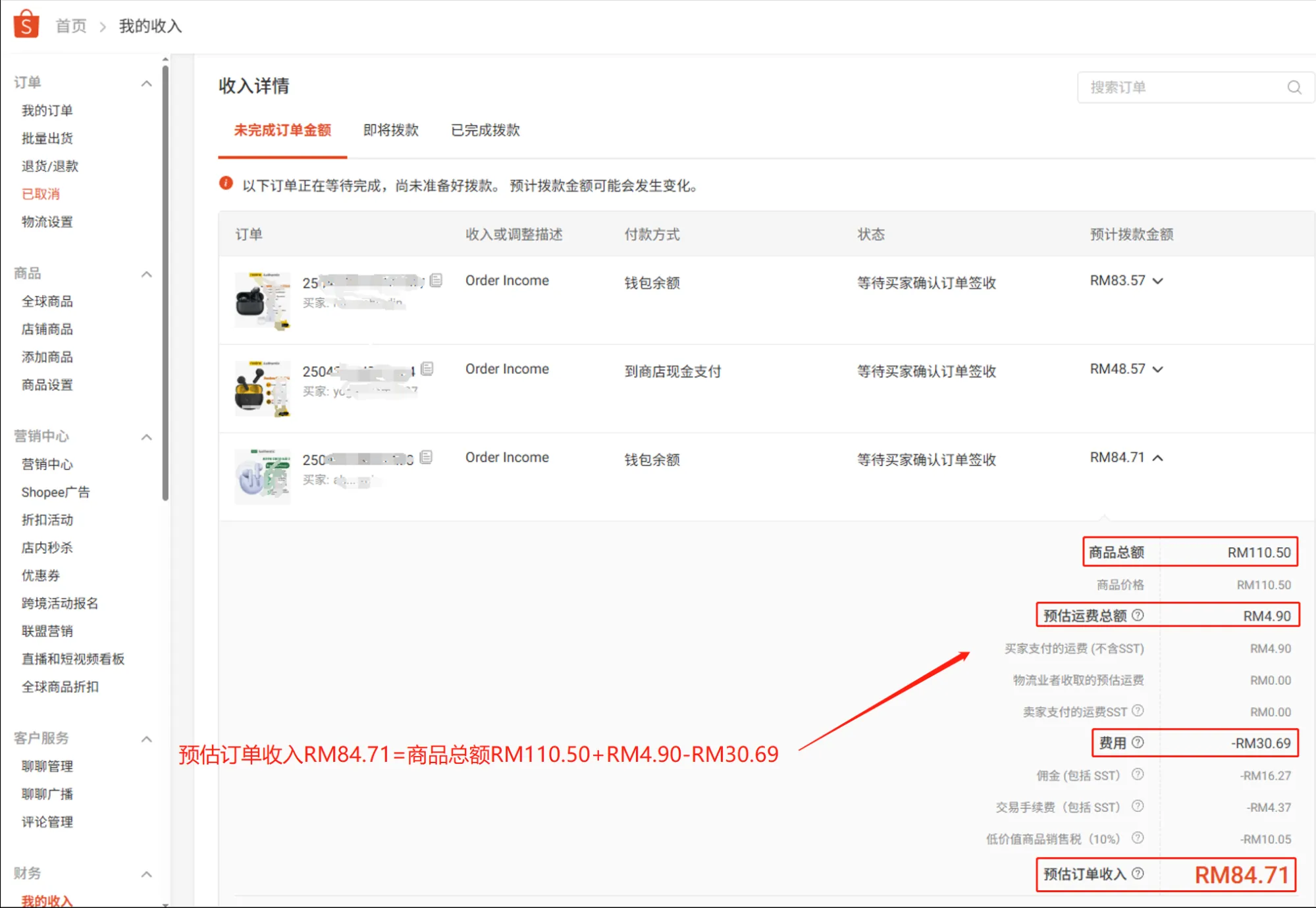Image resolution: width=1316 pixels, height=908 pixels.
Task: Click the help icon beside 预估订单收入
Action: (x=1138, y=874)
